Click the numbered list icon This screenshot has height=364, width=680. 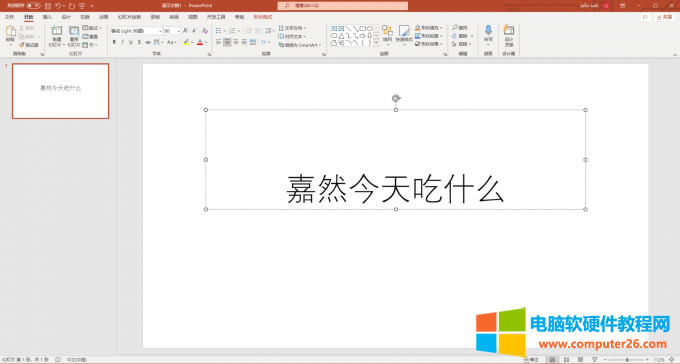click(x=232, y=31)
